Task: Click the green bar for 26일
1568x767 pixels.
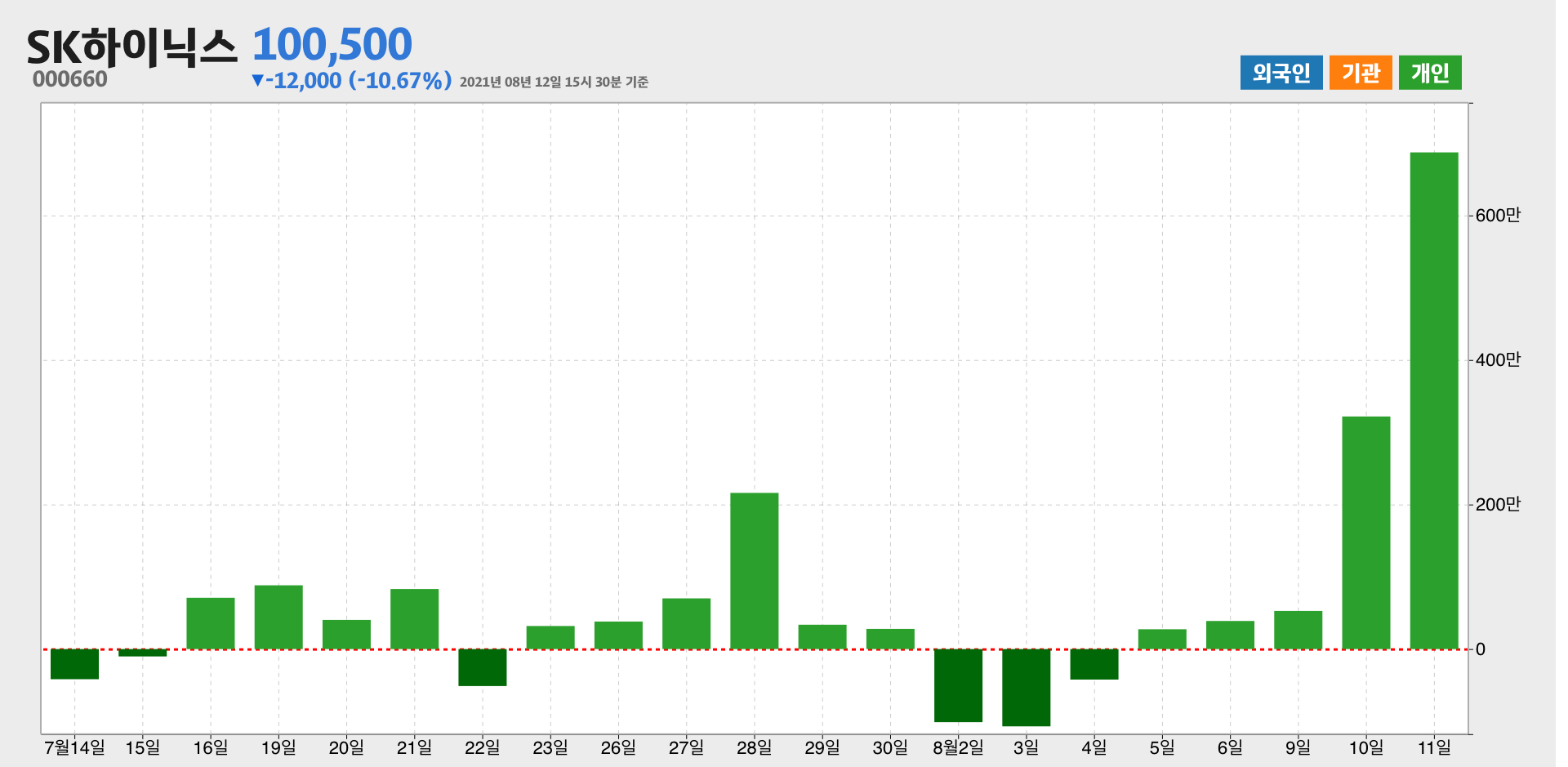Action: [618, 635]
